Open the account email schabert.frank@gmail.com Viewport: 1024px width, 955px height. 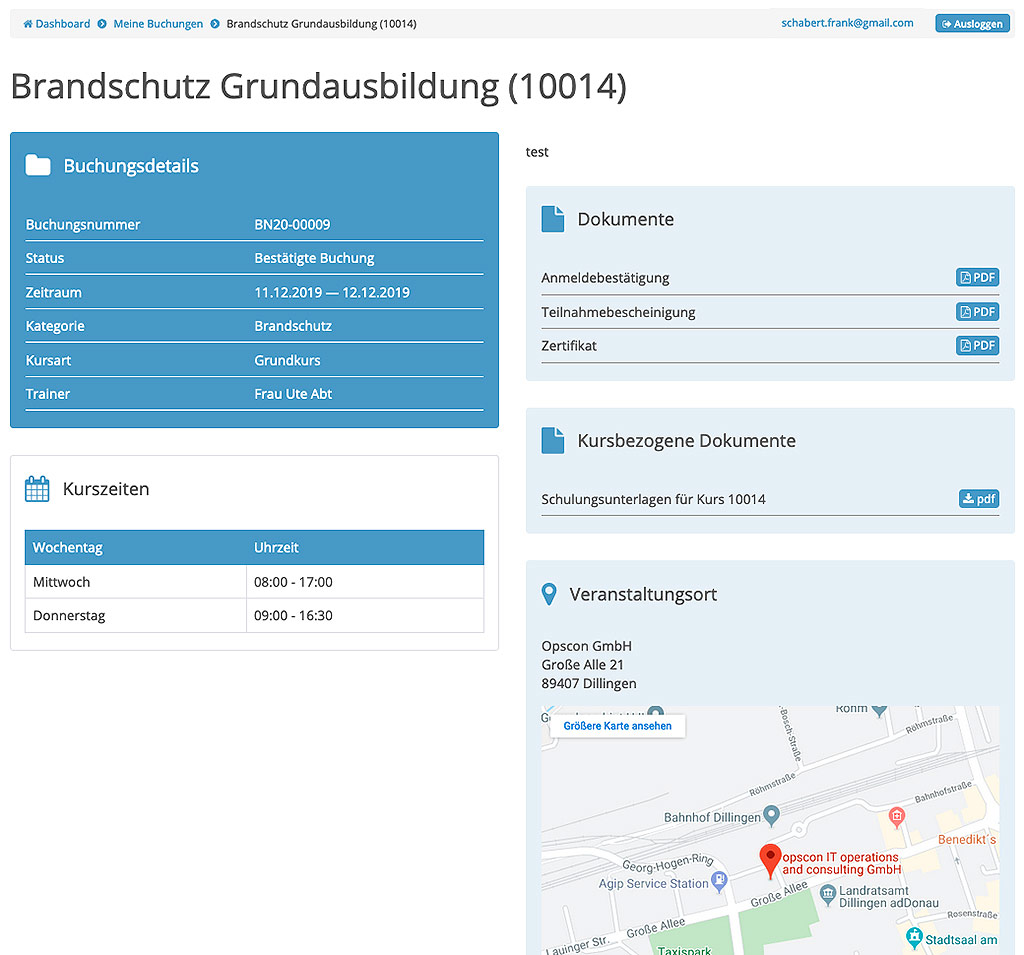(847, 23)
